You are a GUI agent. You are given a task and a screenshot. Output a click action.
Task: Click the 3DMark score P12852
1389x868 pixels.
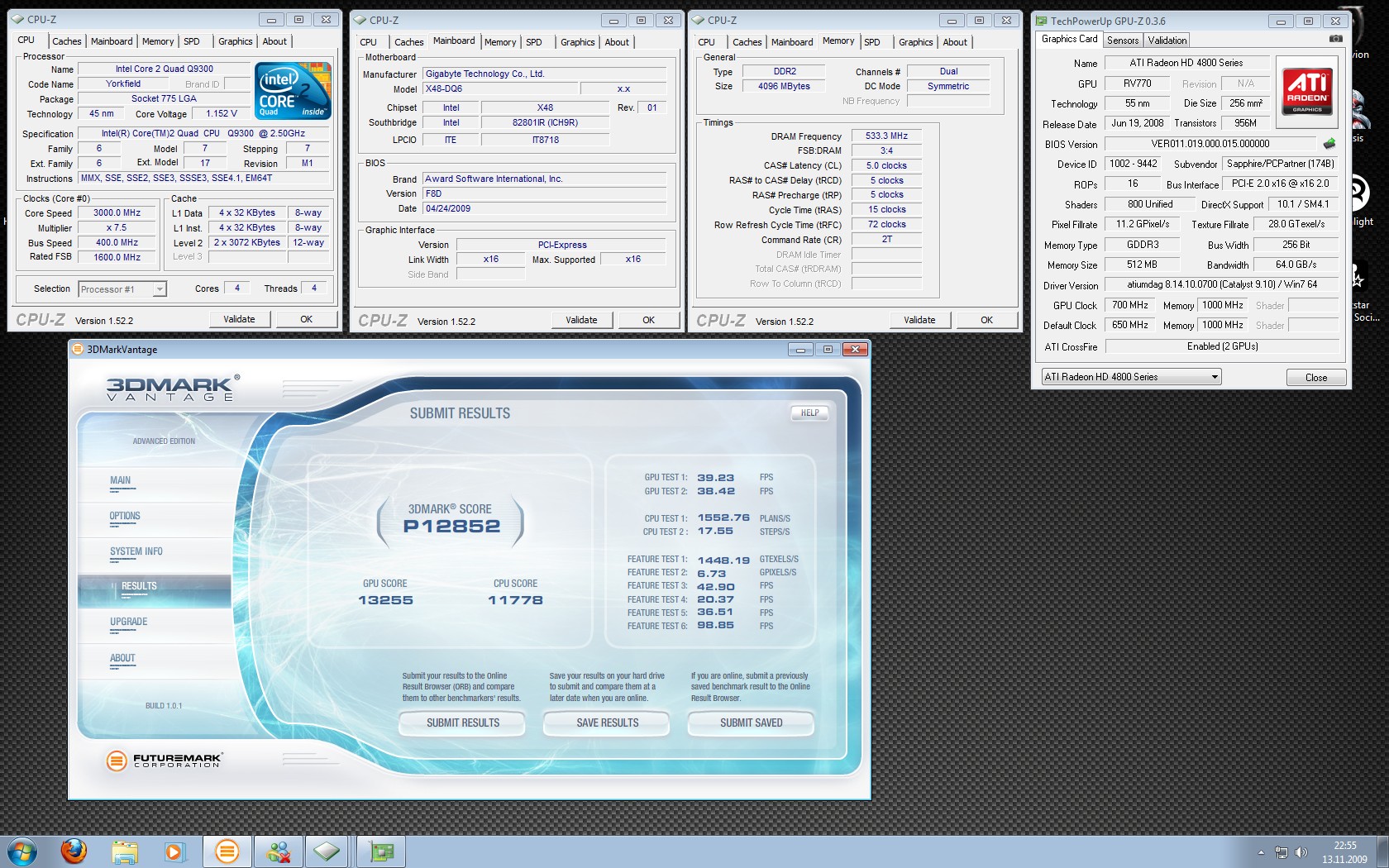pos(451,527)
